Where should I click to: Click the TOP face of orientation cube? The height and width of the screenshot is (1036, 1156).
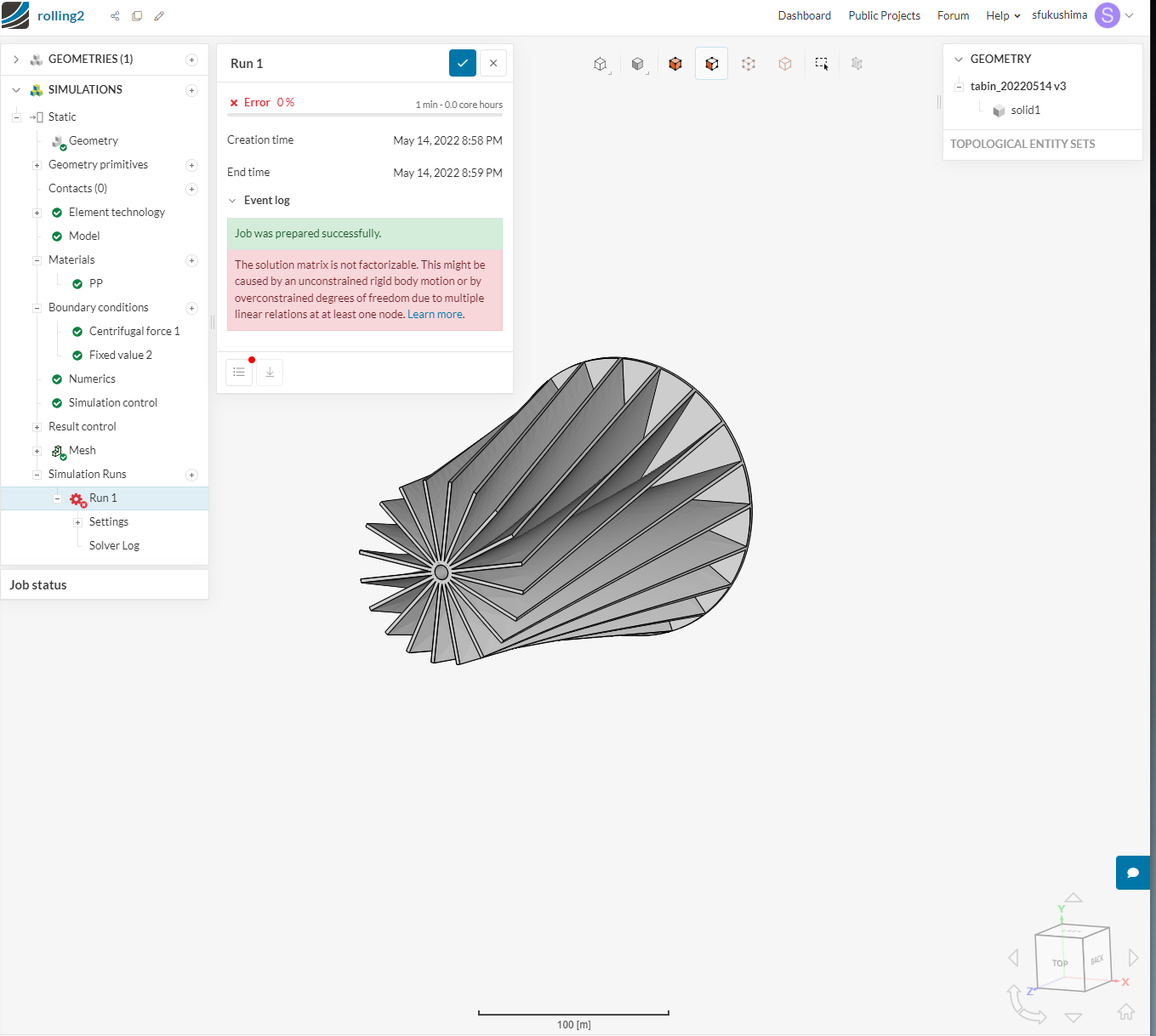[1059, 963]
